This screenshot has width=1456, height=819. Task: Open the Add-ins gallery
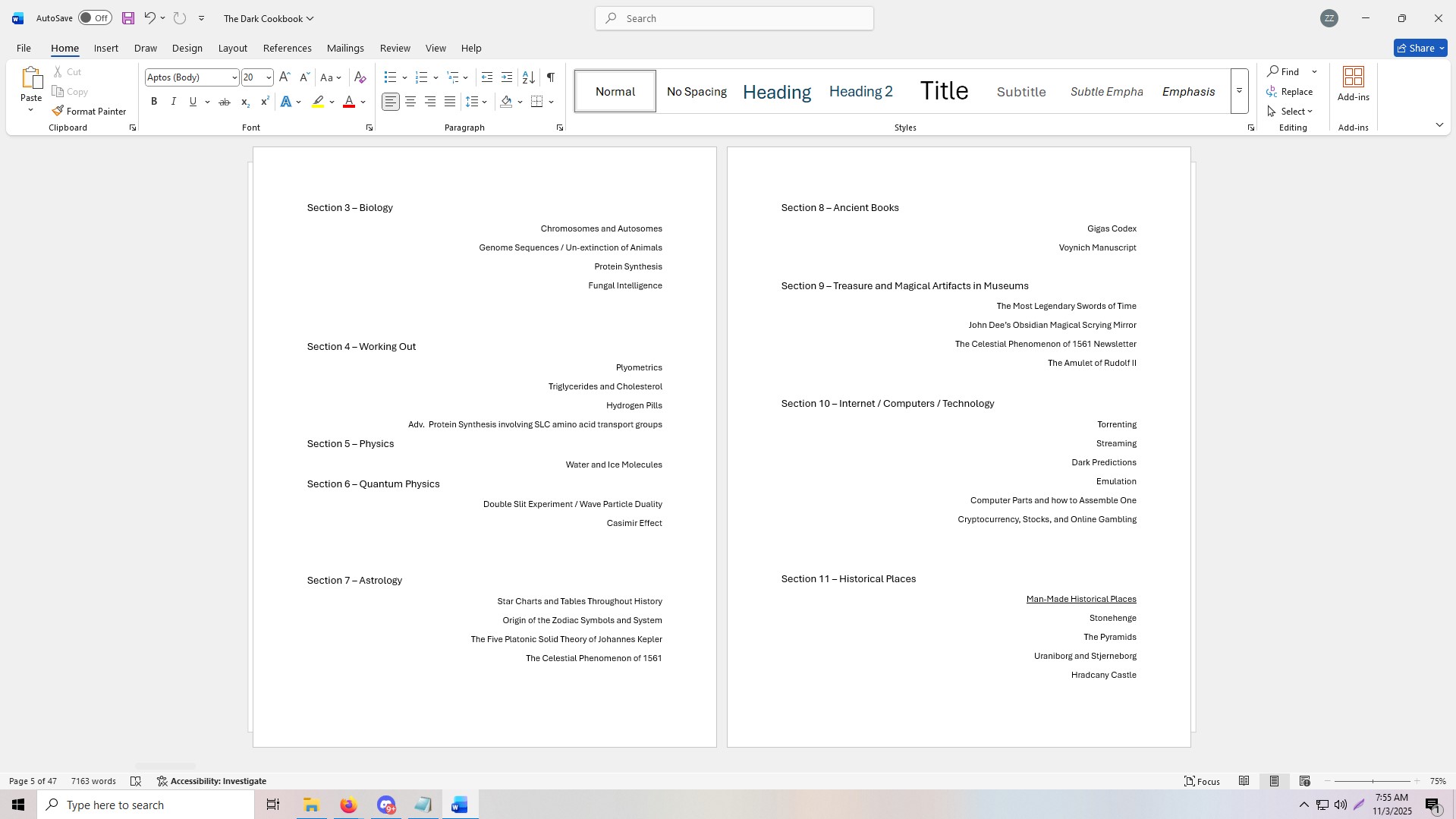(x=1354, y=85)
